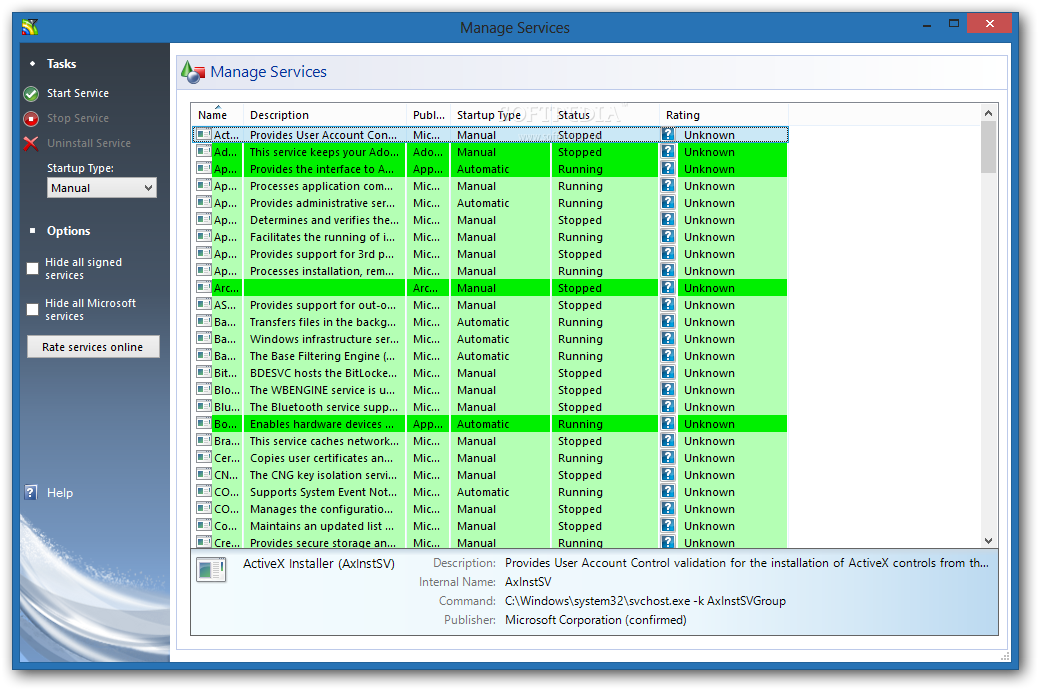This screenshot has width=1039, height=690.
Task: Select the row 'The Base Filtering Engine (...'
Action: coord(490,356)
